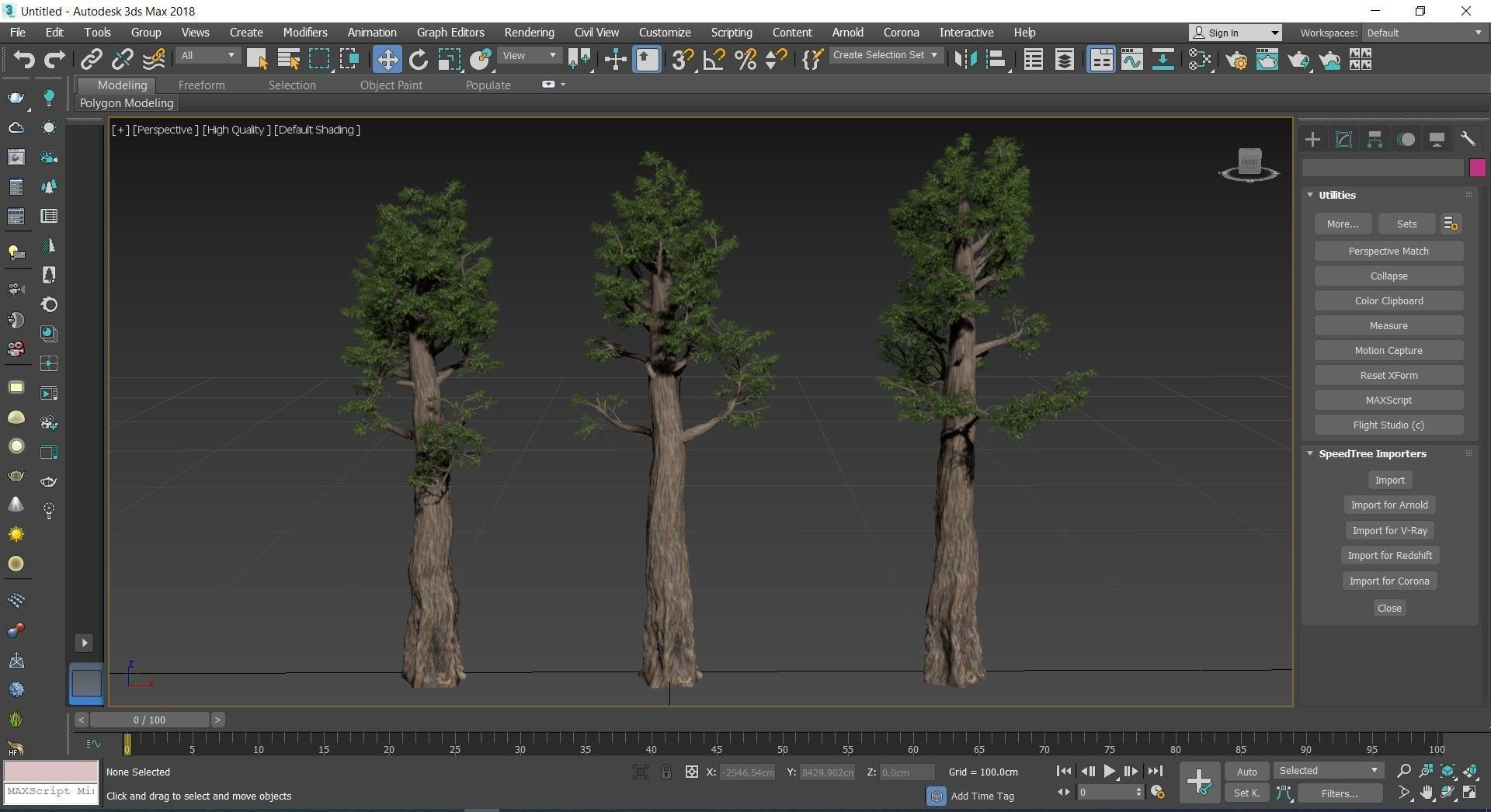The image size is (1491, 812).
Task: Open the Scripting menu
Action: click(x=732, y=33)
